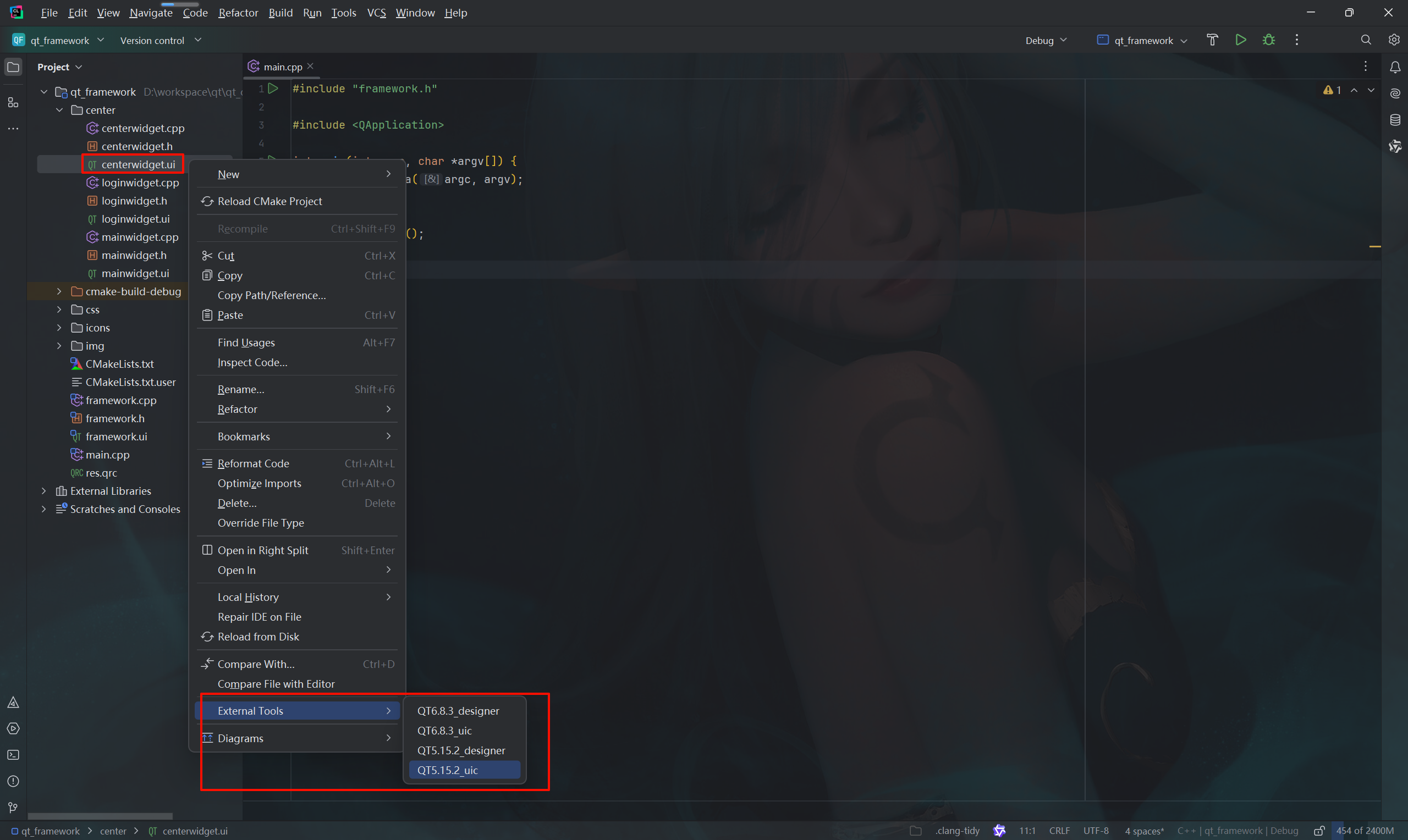Image resolution: width=1408 pixels, height=840 pixels.
Task: Collapse the center folder in Project view
Action: pyautogui.click(x=59, y=110)
